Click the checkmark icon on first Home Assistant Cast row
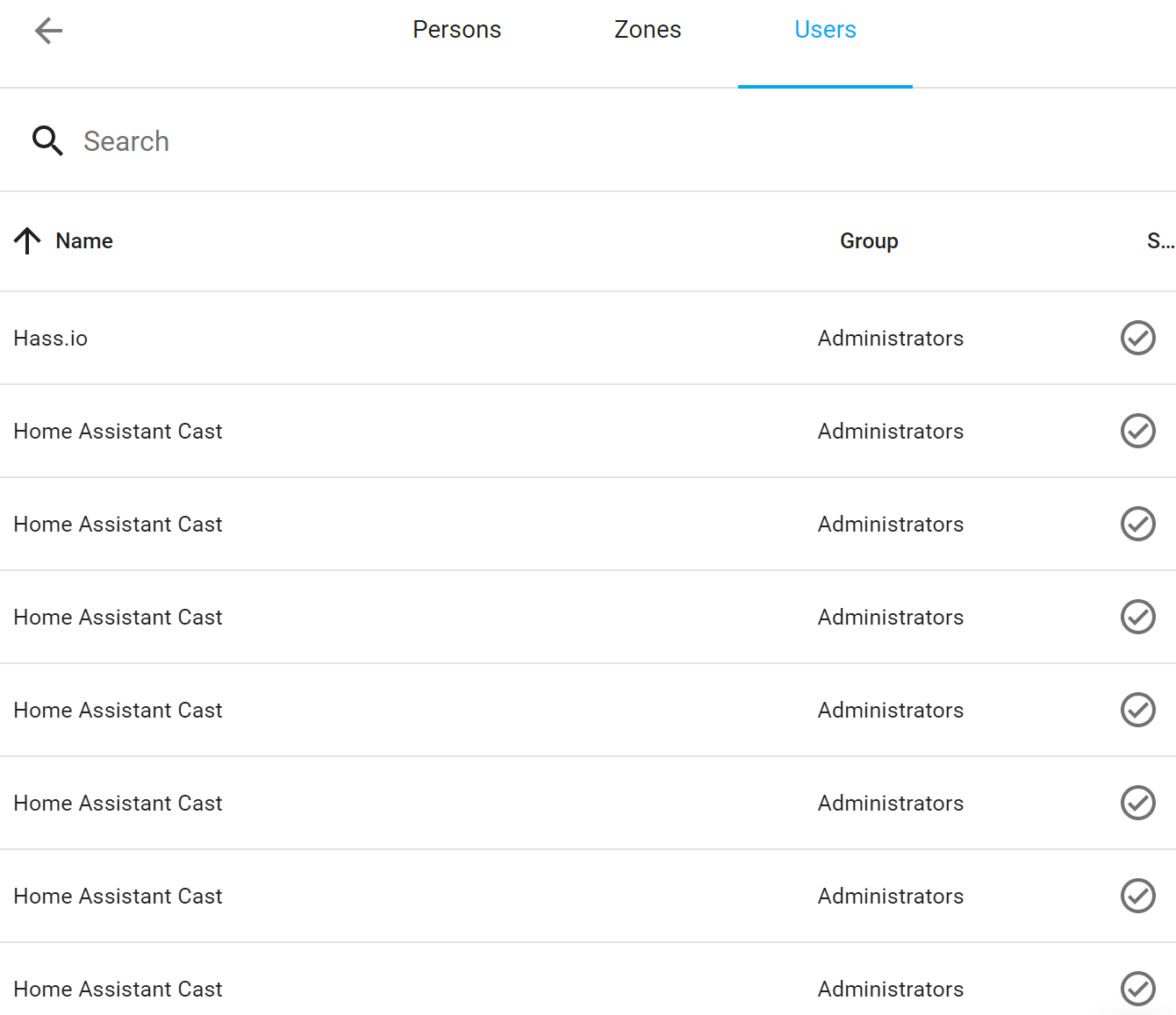 pyautogui.click(x=1137, y=431)
